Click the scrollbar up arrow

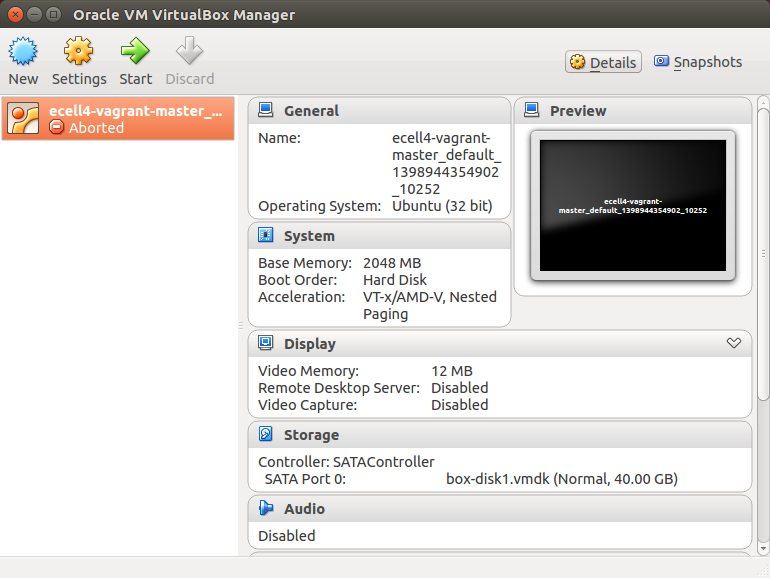pyautogui.click(x=763, y=102)
